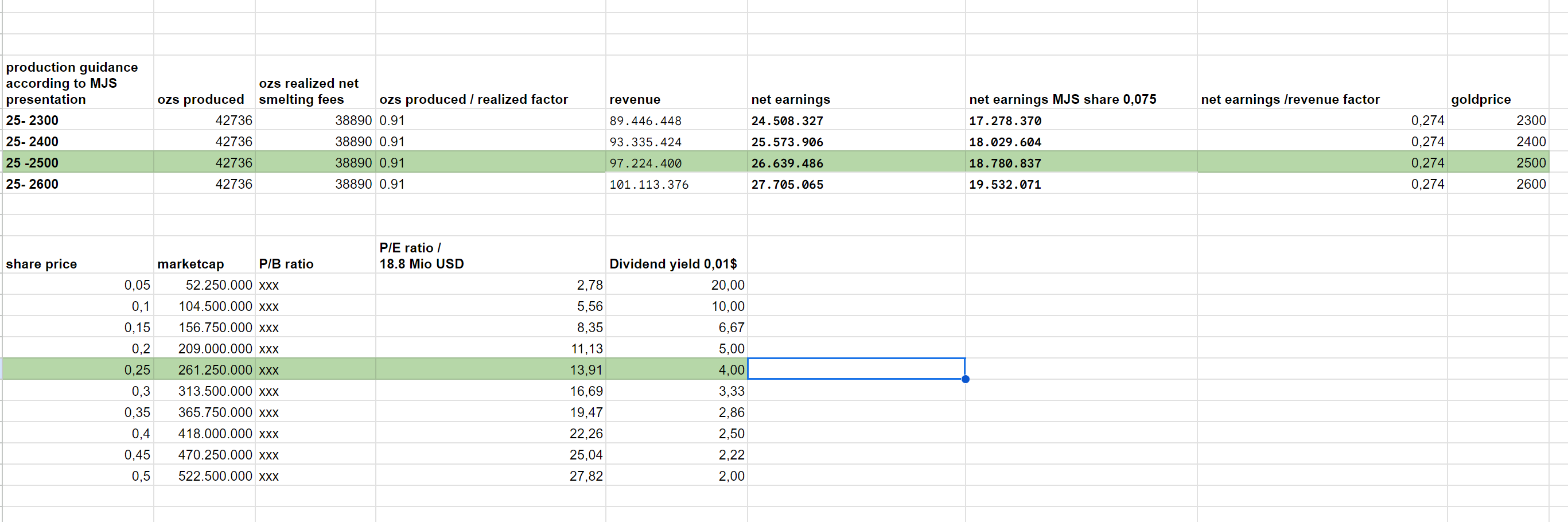Click the '25- 2300' row label cell
The height and width of the screenshot is (522, 1568).
click(x=32, y=120)
